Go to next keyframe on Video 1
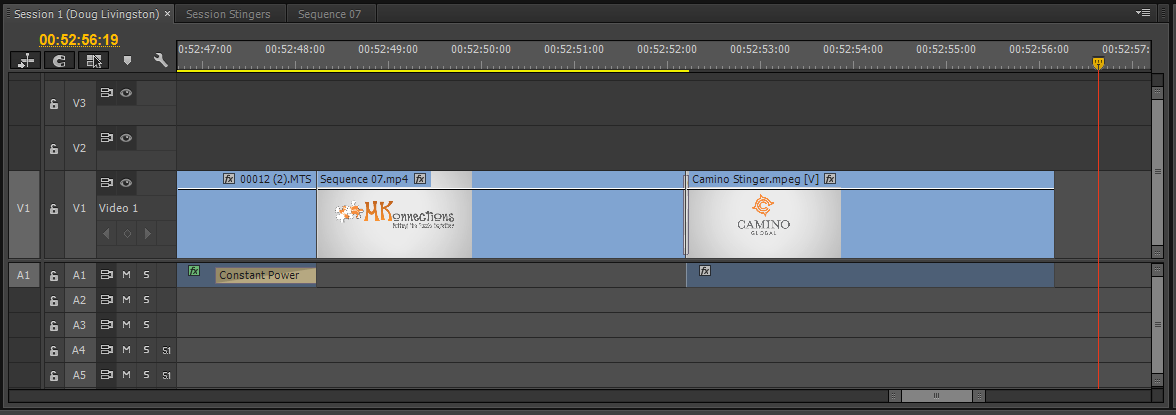This screenshot has width=1176, height=415. [x=147, y=234]
